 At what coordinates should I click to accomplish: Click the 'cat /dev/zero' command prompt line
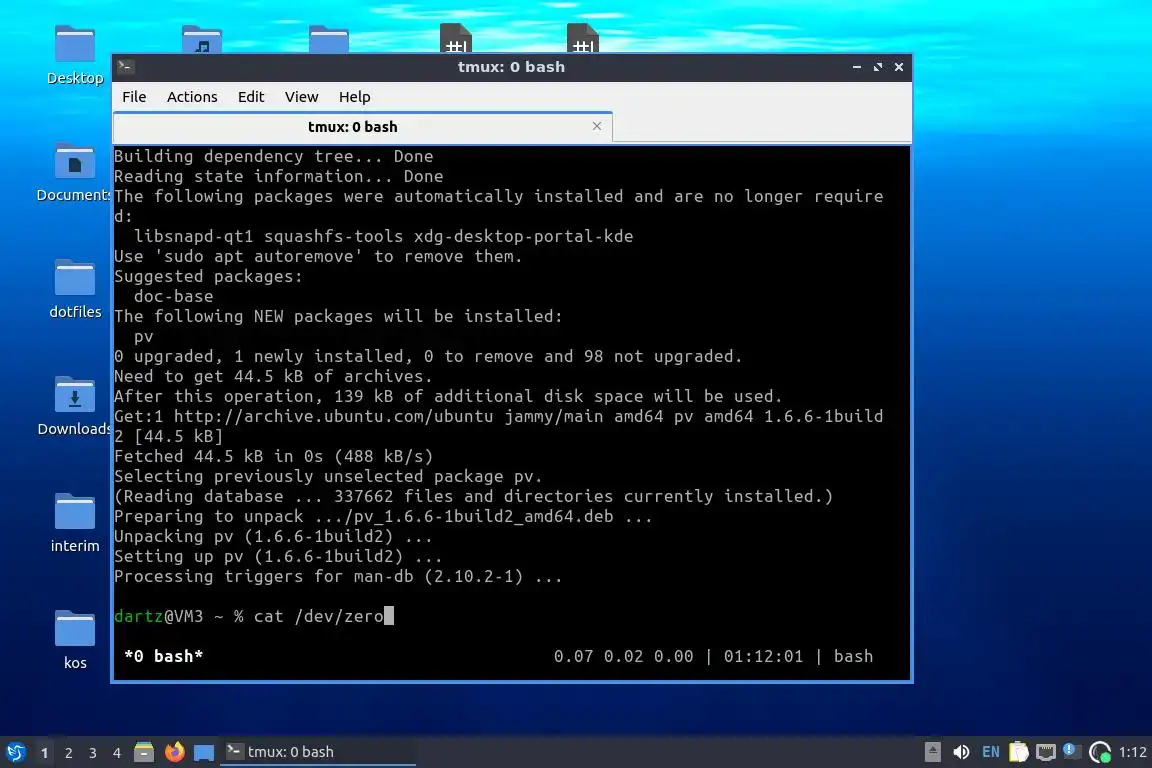tap(254, 616)
